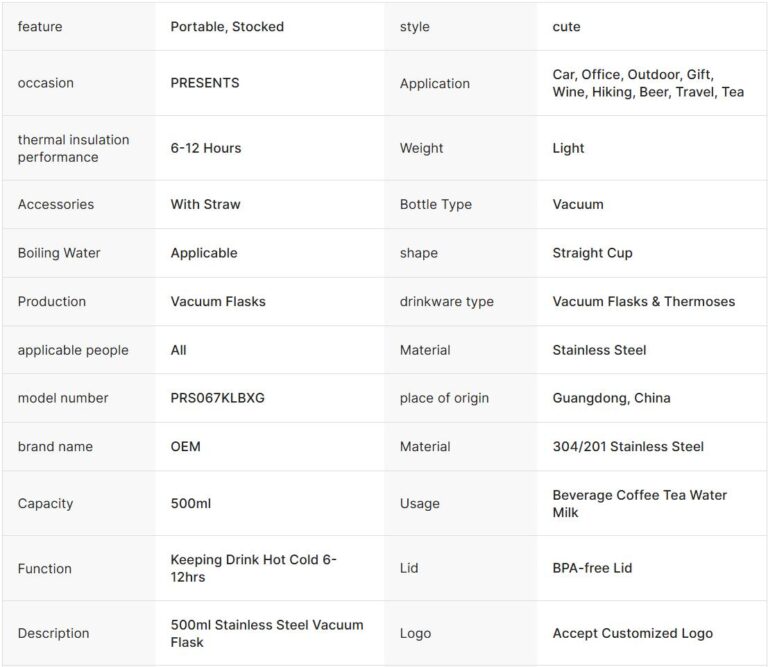The height and width of the screenshot is (667, 768).
Task: Select the '304/201 Stainless Steel' material value
Action: click(x=628, y=446)
